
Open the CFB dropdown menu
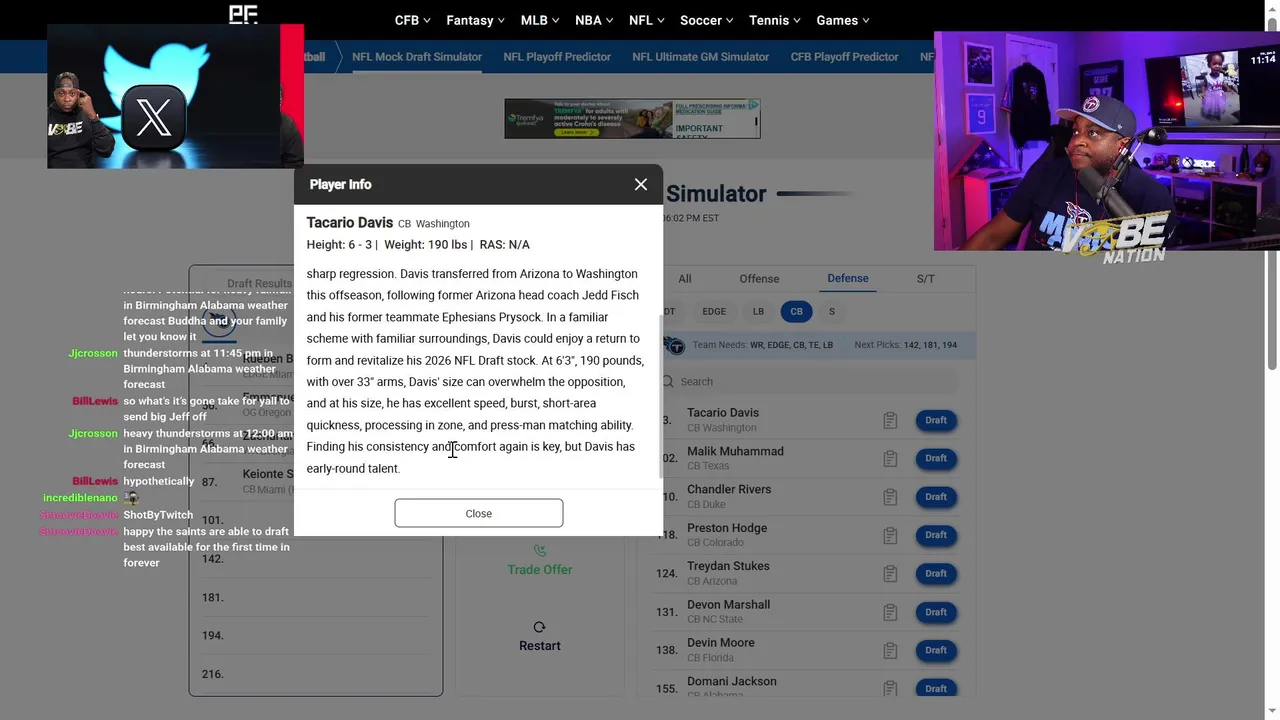coord(412,20)
